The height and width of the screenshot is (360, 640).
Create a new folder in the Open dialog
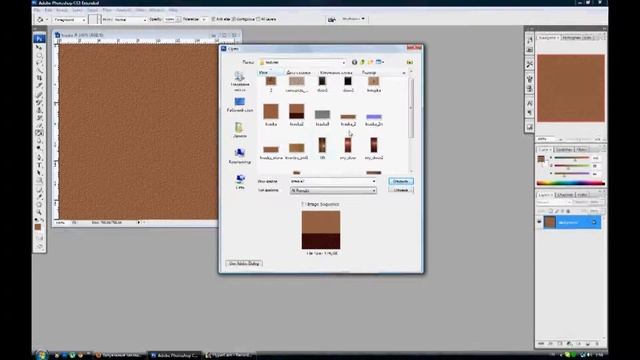[370, 62]
